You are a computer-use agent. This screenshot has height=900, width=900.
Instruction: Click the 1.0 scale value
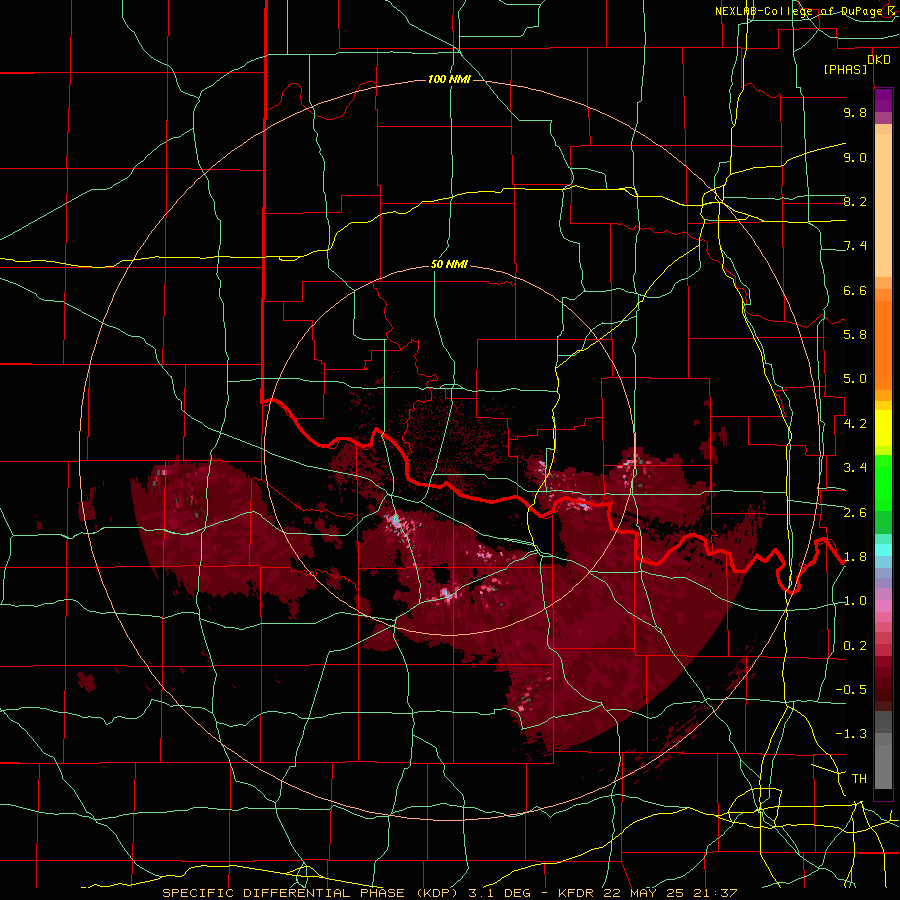click(x=855, y=601)
